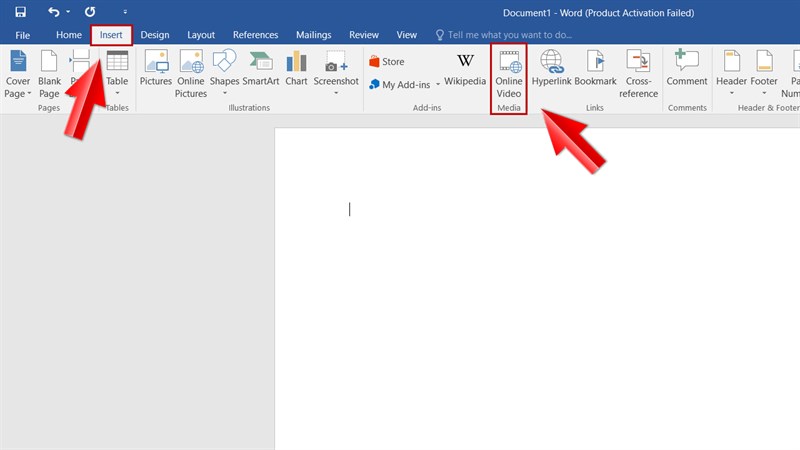
Task: Expand the Footer dropdown arrow
Action: [764, 93]
